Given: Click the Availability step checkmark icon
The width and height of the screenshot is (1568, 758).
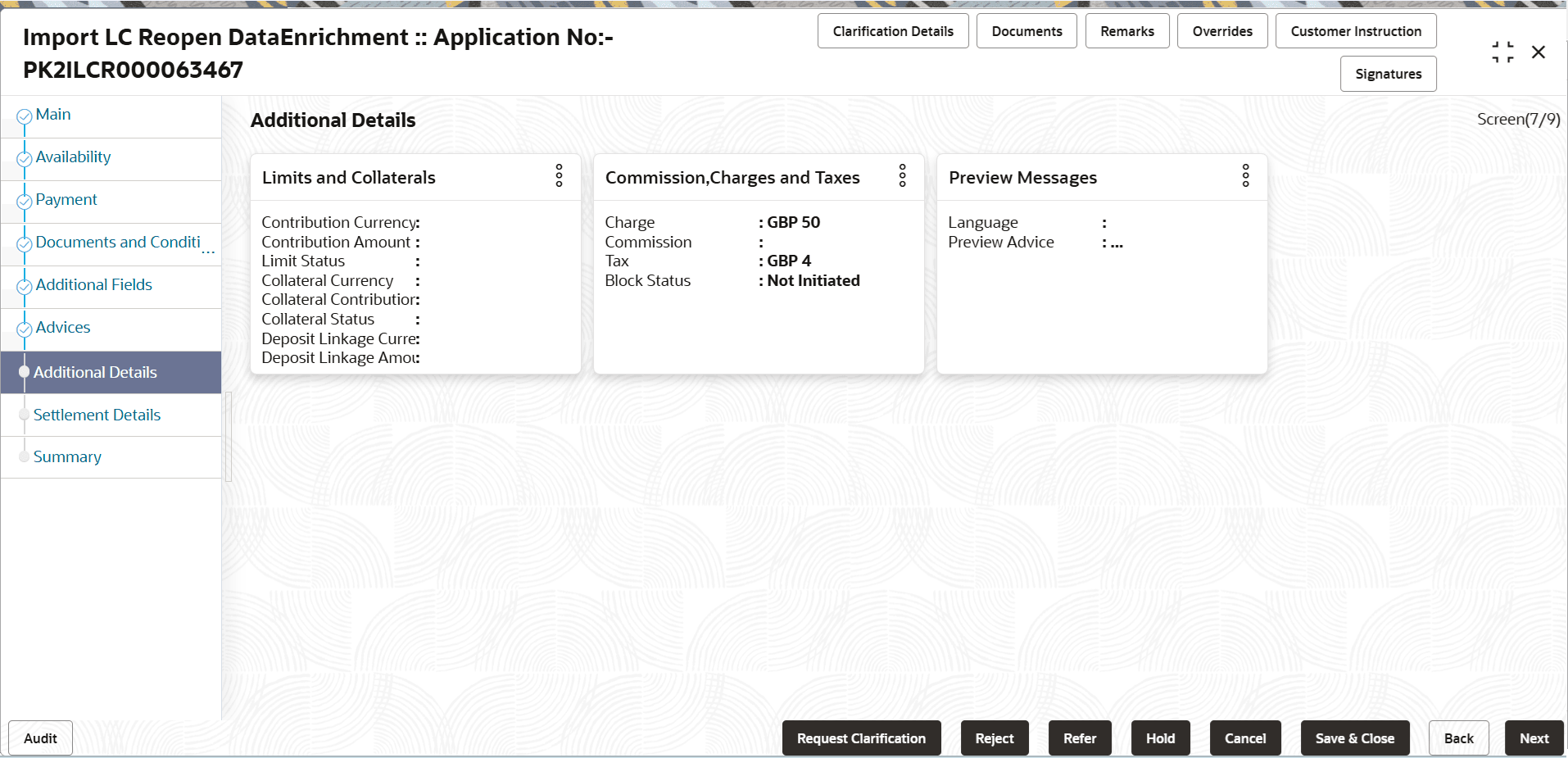Looking at the screenshot, I should point(25,159).
